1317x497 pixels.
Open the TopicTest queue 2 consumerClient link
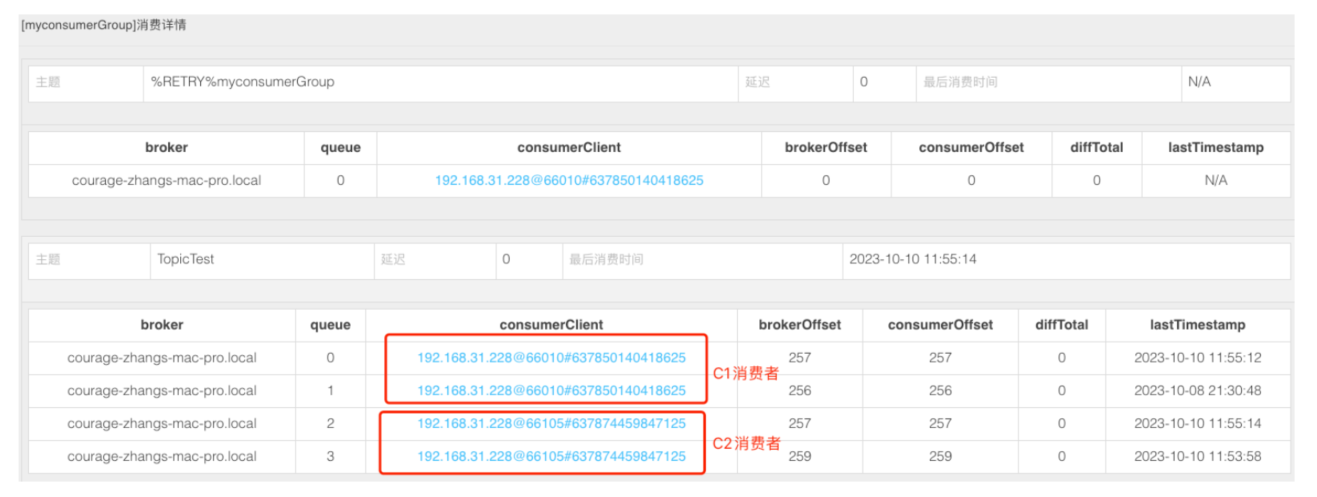click(551, 424)
